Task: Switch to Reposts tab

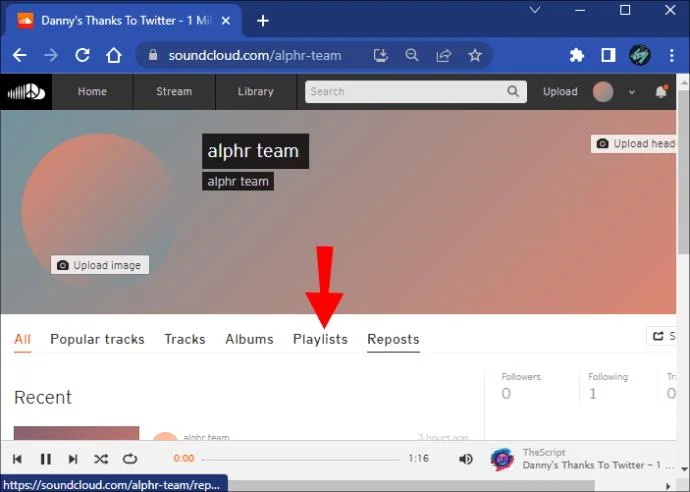Action: [393, 339]
